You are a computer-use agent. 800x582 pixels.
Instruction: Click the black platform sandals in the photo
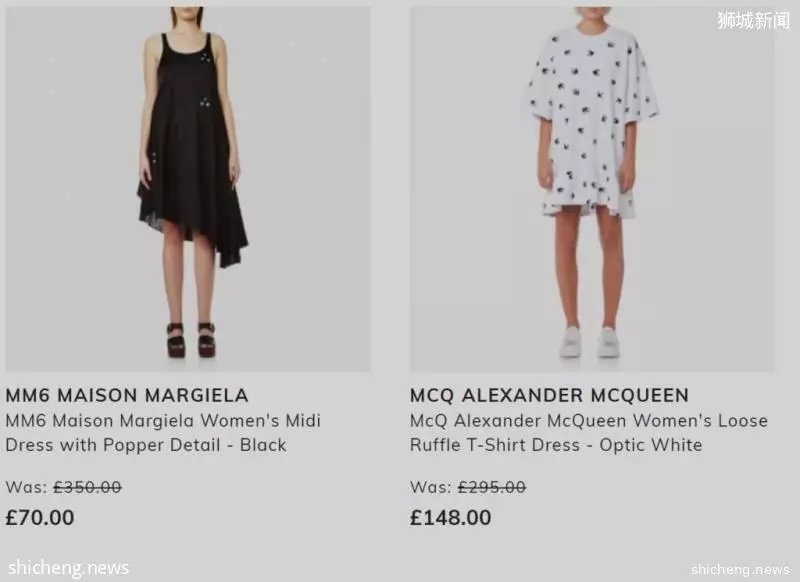(x=191, y=340)
